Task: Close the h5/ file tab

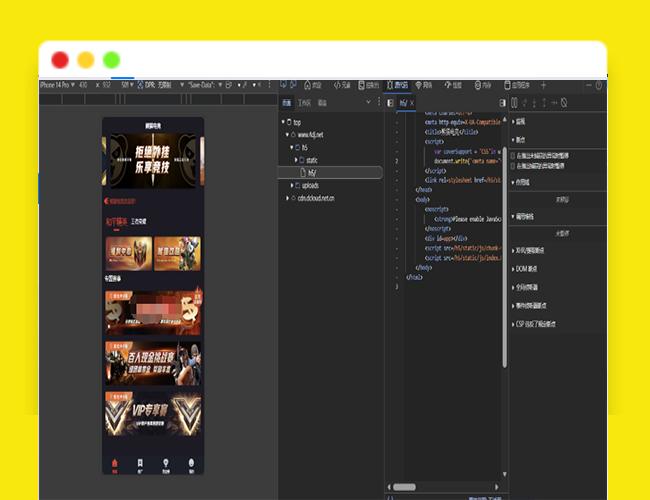Action: click(412, 103)
